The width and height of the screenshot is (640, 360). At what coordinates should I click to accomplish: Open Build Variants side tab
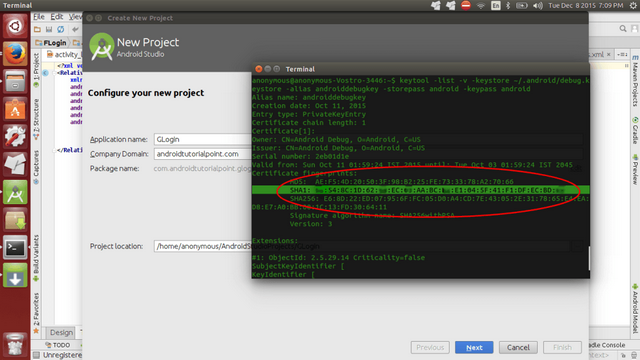tap(36, 258)
